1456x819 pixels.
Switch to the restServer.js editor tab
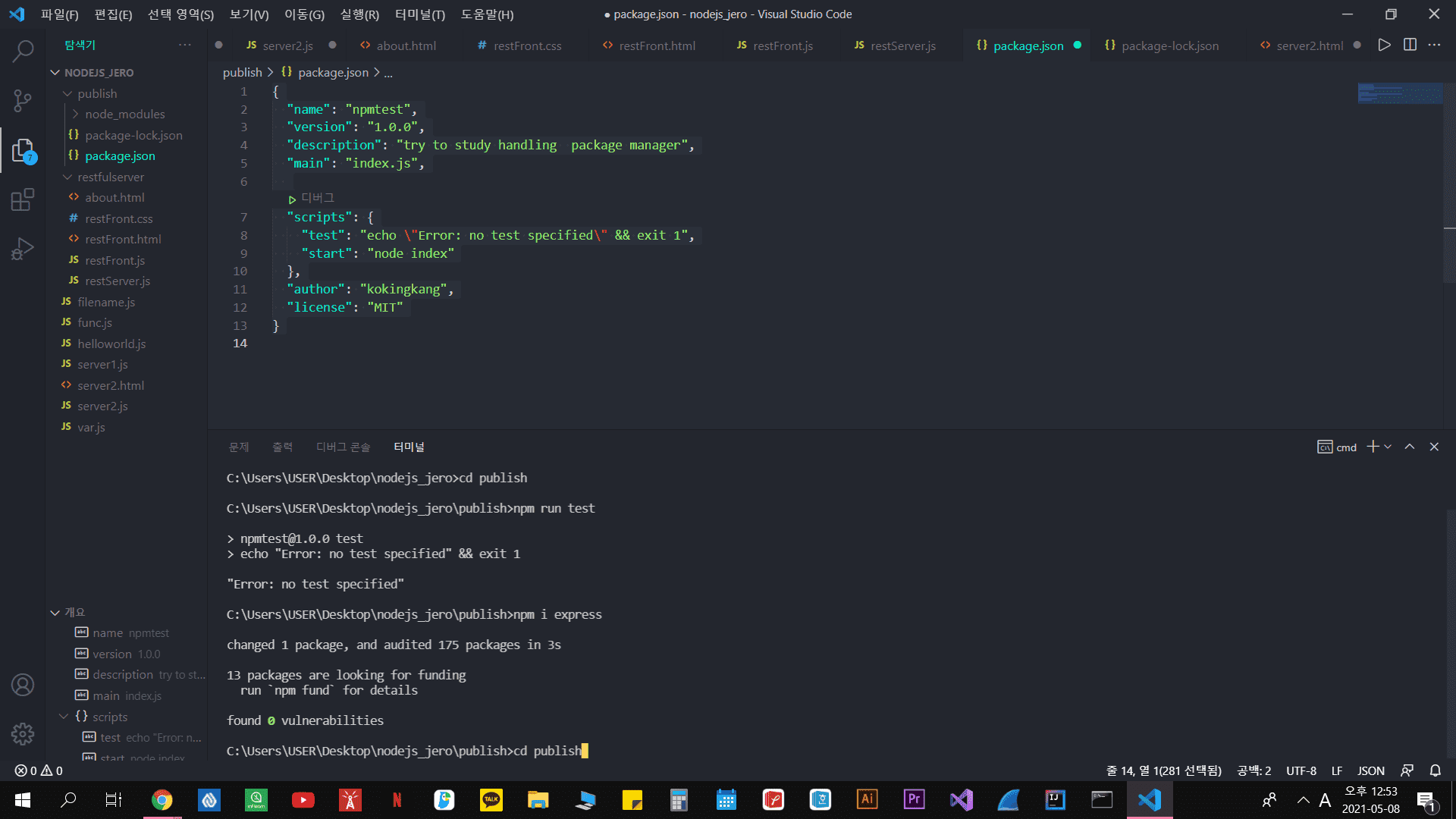902,45
